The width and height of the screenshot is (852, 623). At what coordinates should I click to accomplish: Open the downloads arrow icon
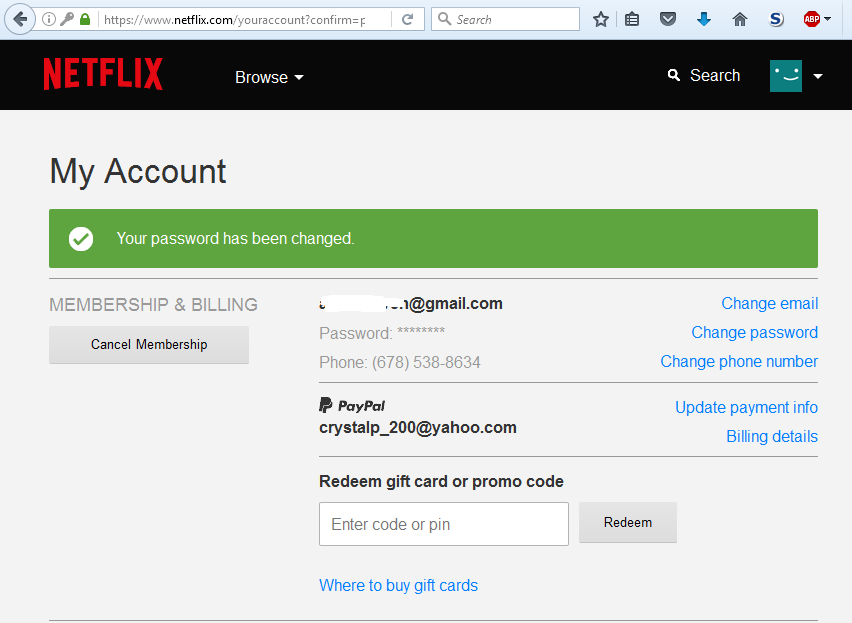click(704, 19)
